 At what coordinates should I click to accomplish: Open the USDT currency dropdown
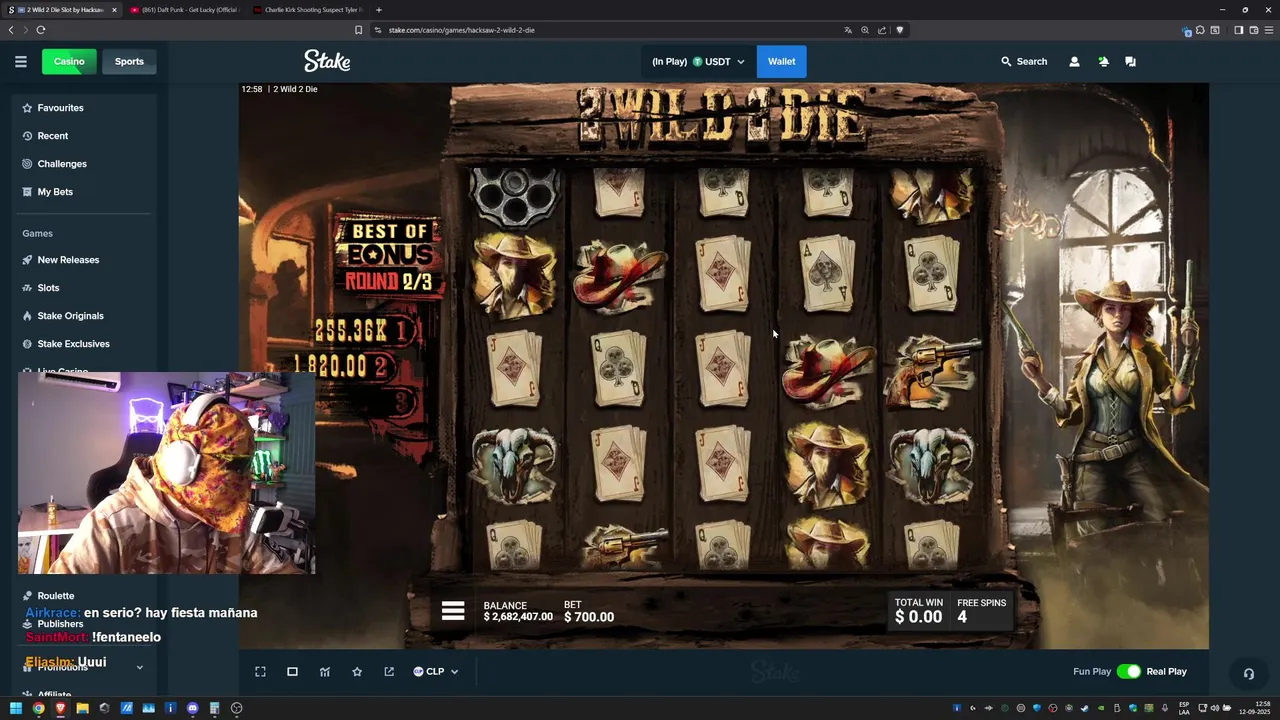coord(718,61)
